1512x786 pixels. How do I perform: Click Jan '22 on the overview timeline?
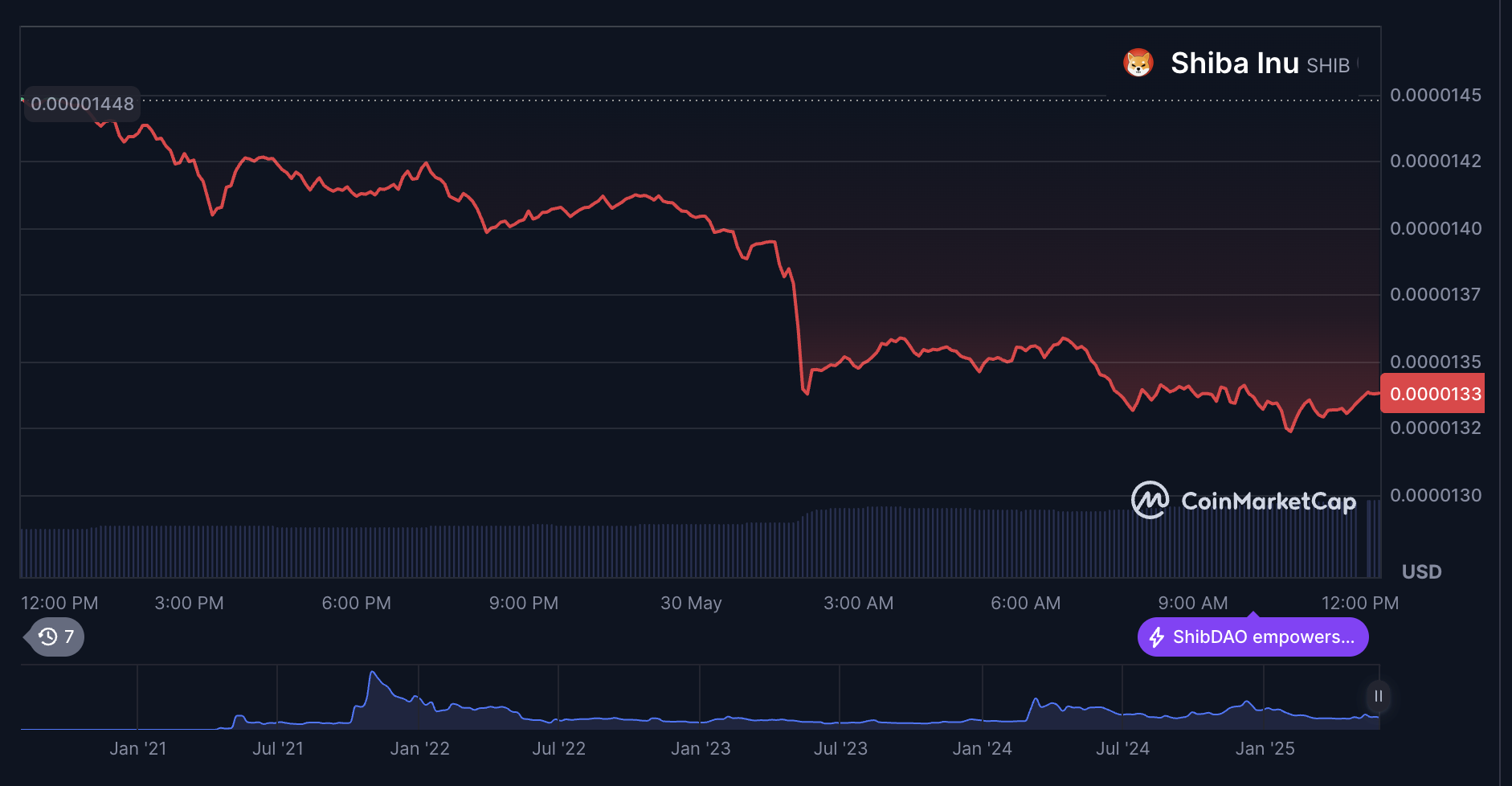coord(419,748)
